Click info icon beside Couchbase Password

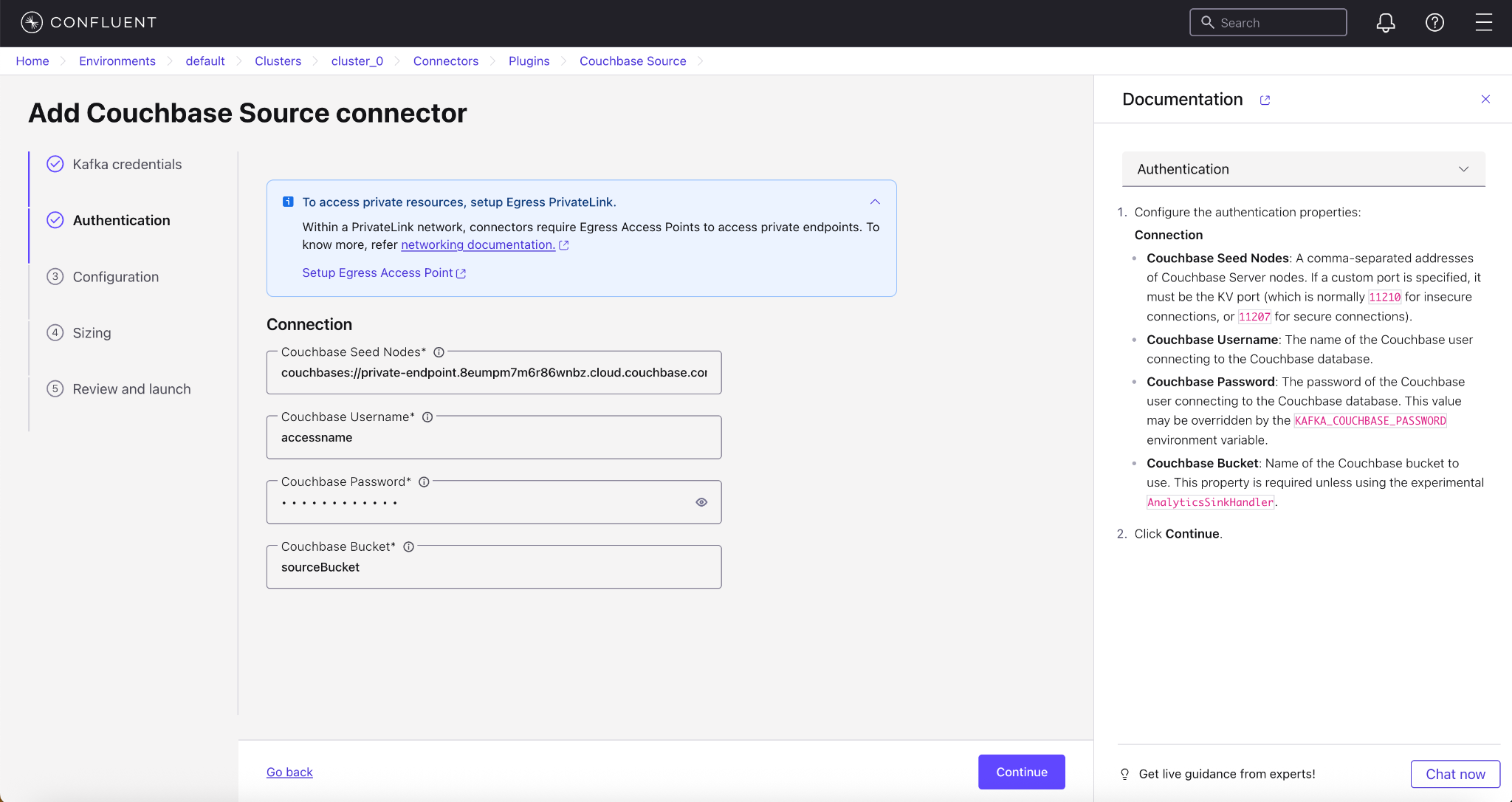click(424, 482)
